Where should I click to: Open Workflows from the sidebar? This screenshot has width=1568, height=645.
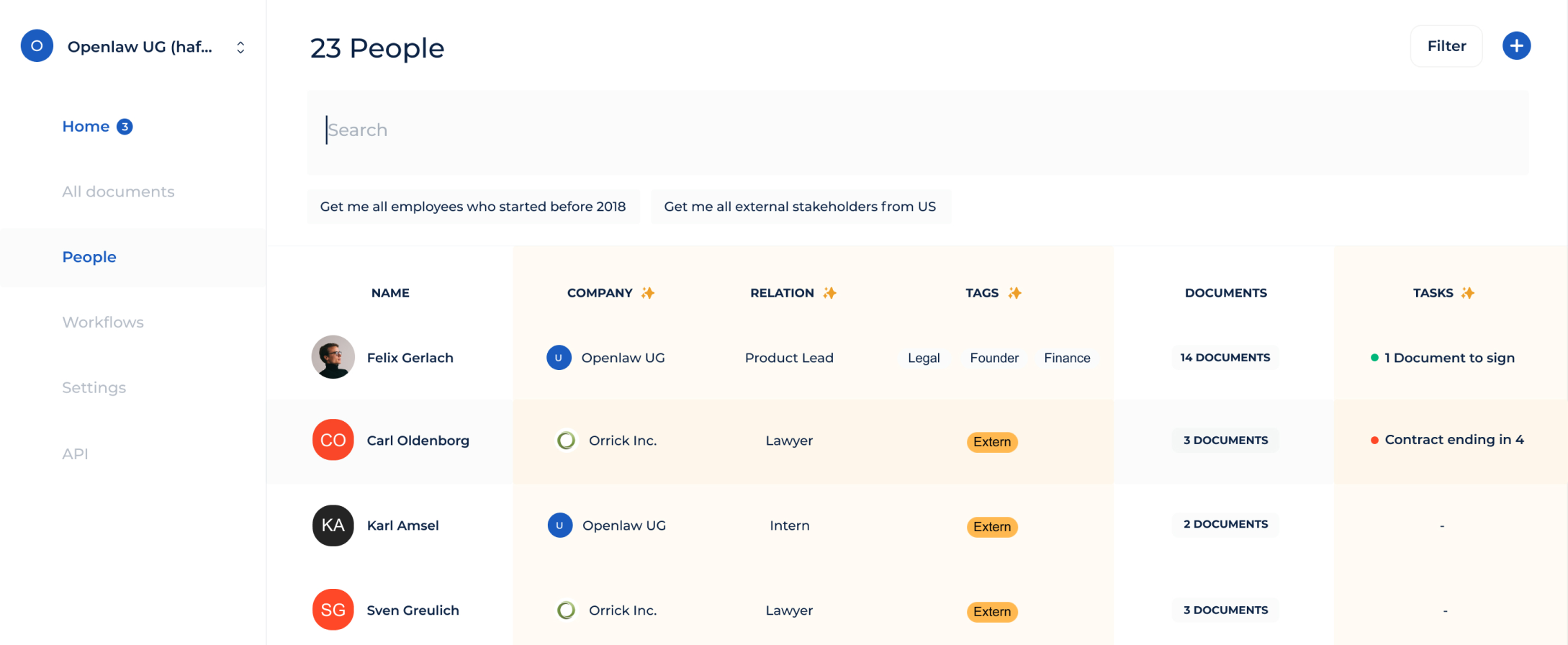103,322
